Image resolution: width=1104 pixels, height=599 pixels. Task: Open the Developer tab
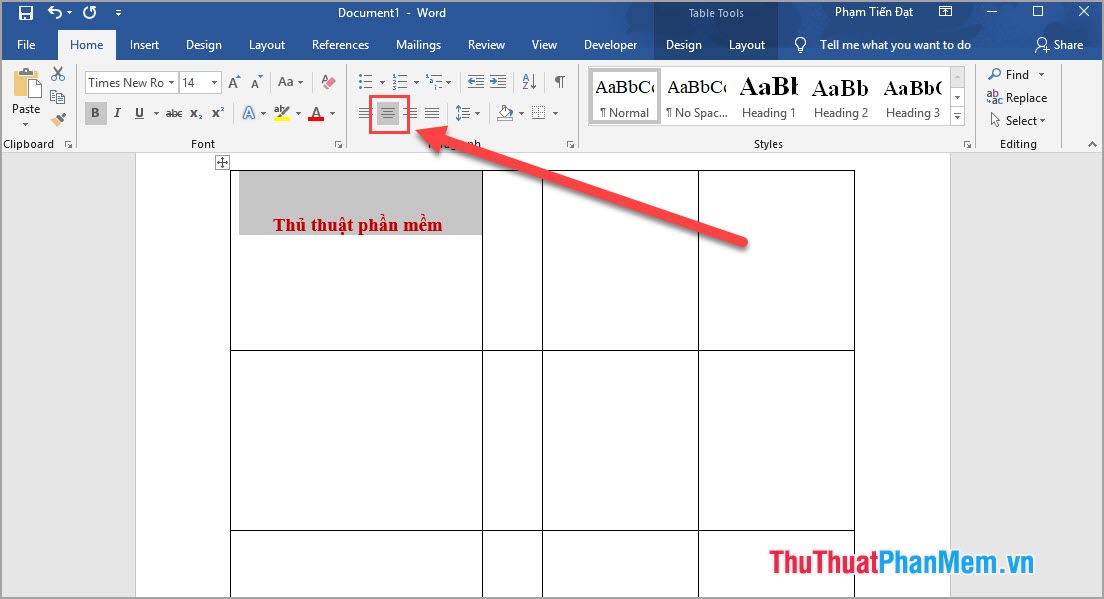click(610, 44)
